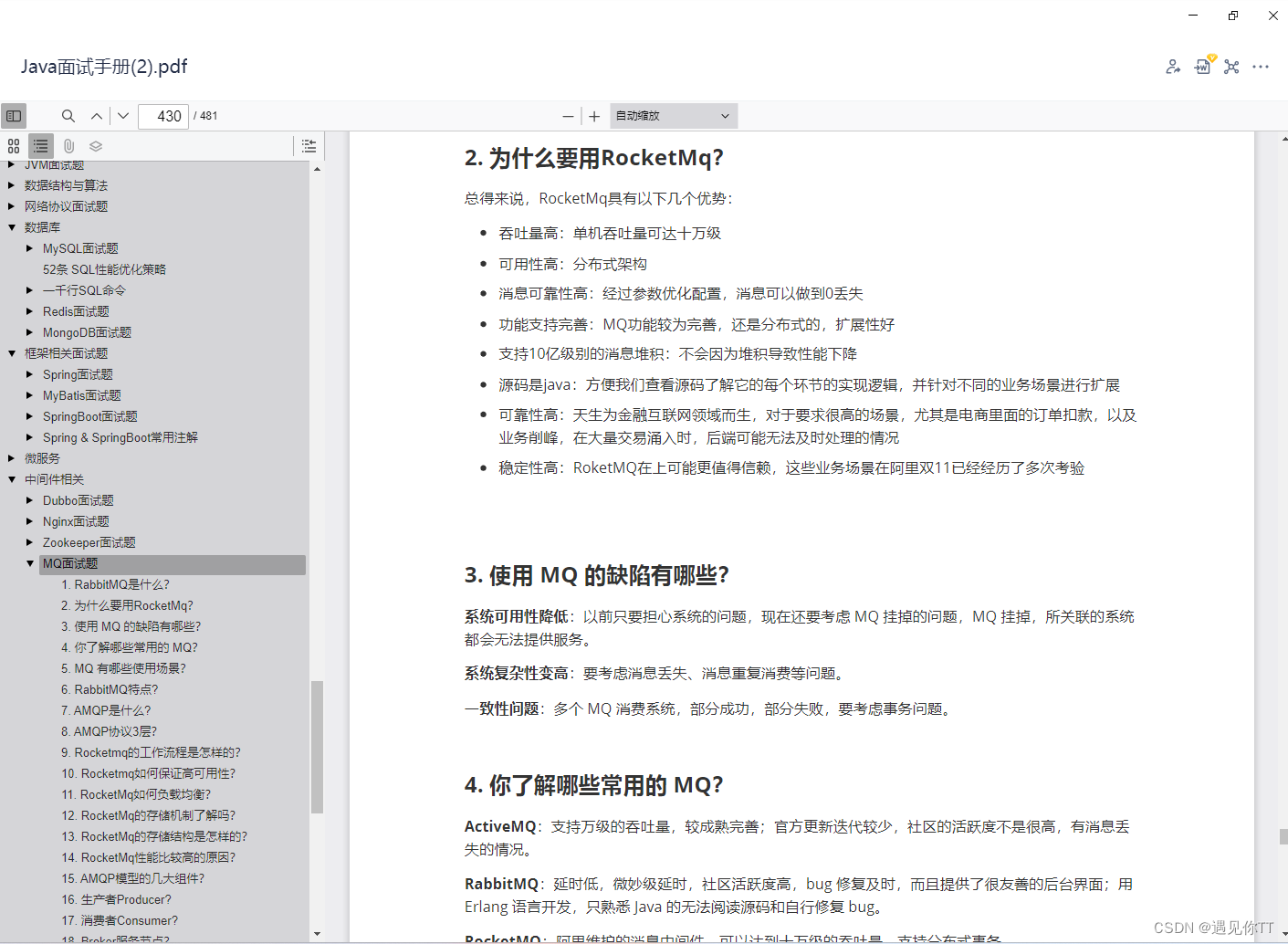The image size is (1288, 944).
Task: Show attachments paperclip icon
Action: (x=68, y=146)
